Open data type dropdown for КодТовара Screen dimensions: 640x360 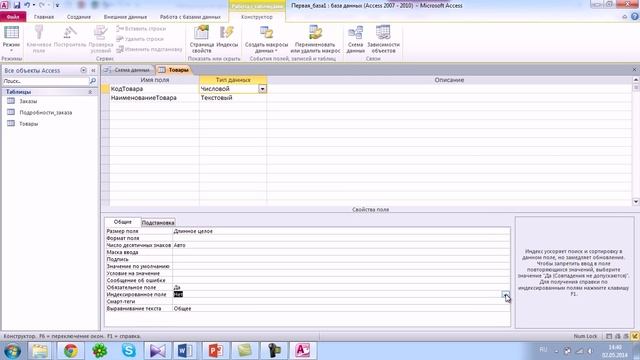pyautogui.click(x=262, y=89)
